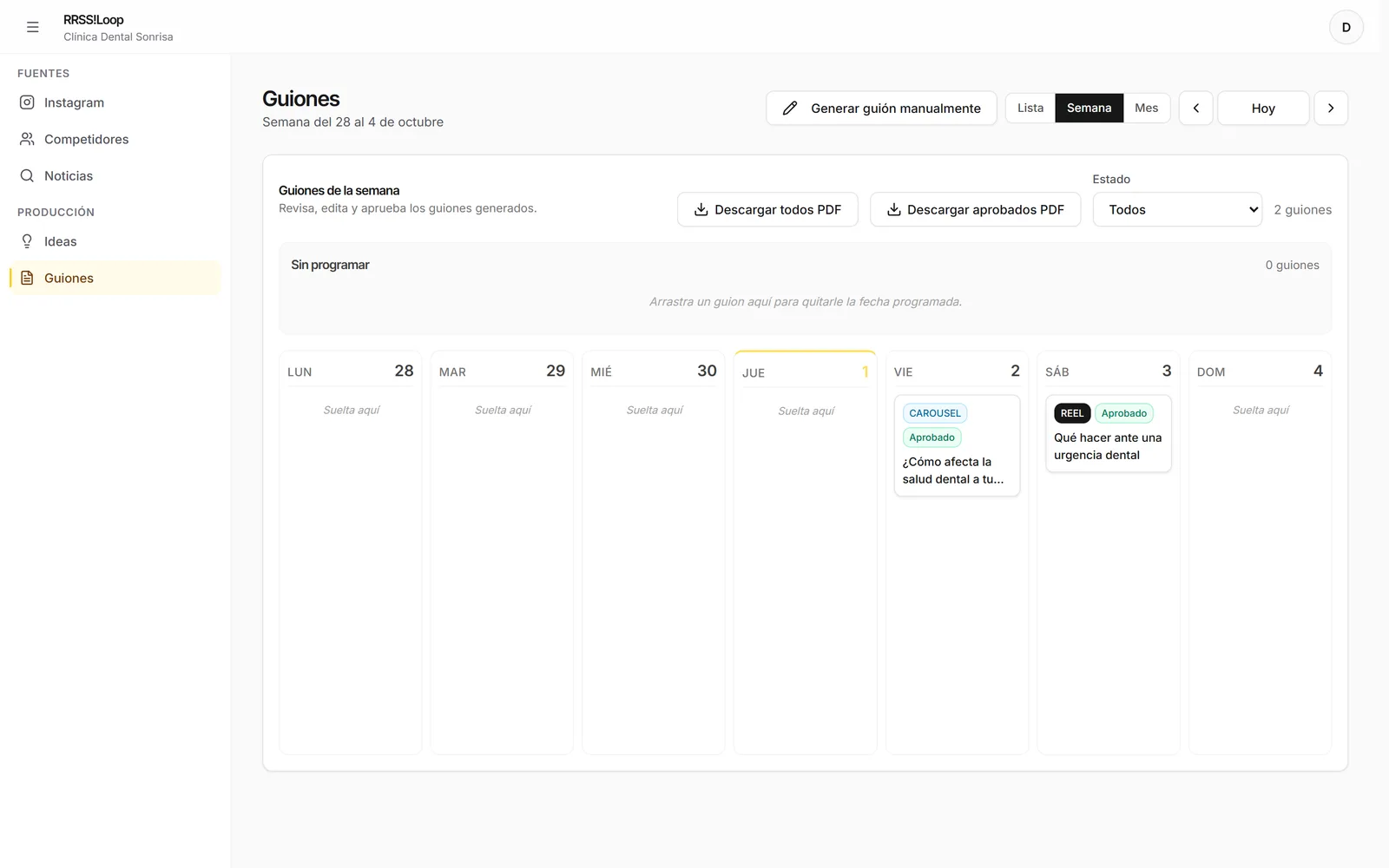Toggle the hamburger sidebar menu

(x=33, y=27)
